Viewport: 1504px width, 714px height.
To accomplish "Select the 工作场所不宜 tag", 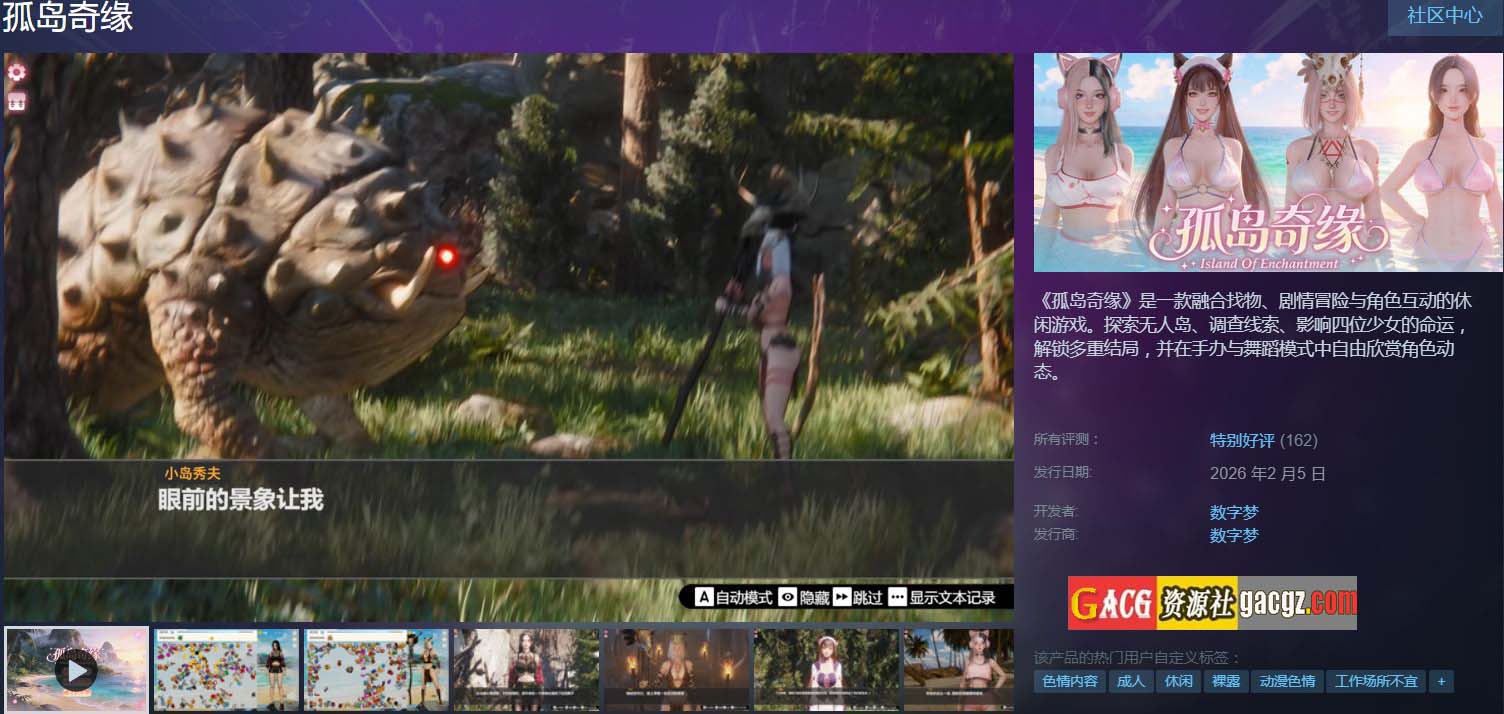I will (1376, 681).
